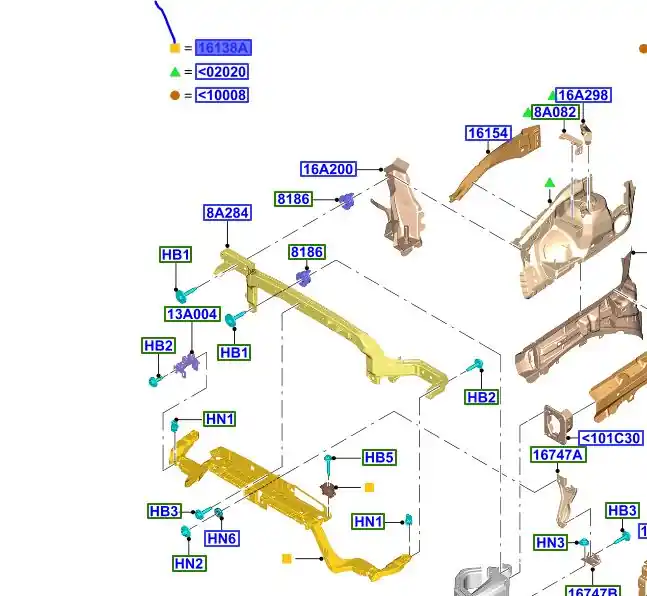Click the HN2 fastener label
This screenshot has width=647, height=596.
coord(189,563)
